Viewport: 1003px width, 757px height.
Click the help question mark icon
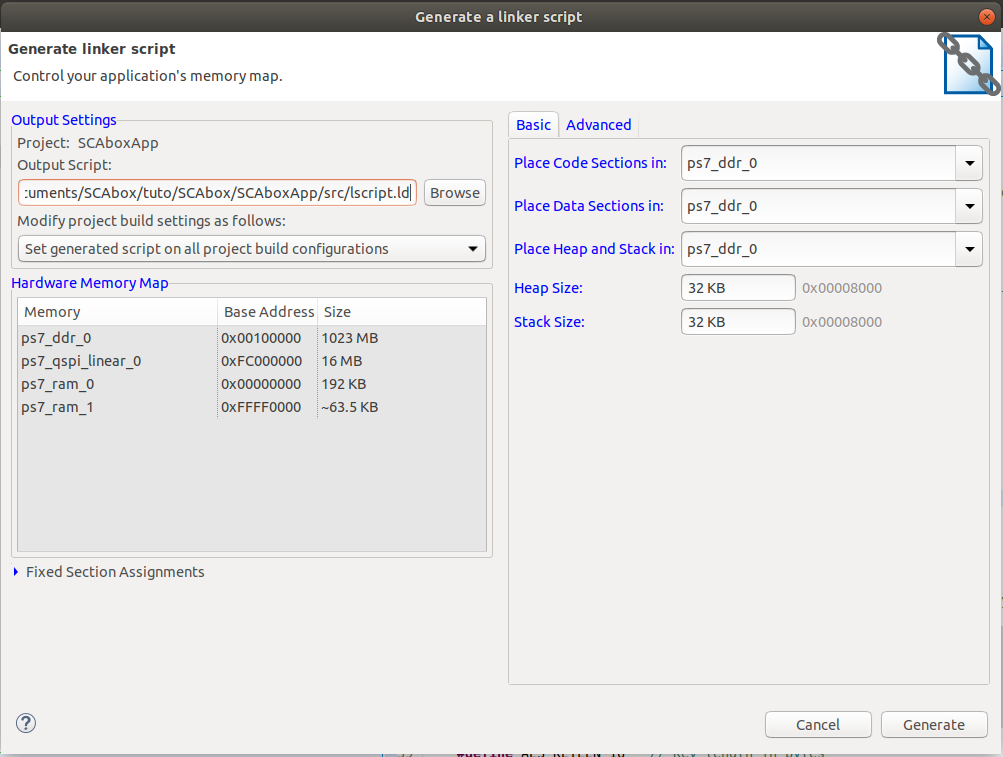[26, 723]
